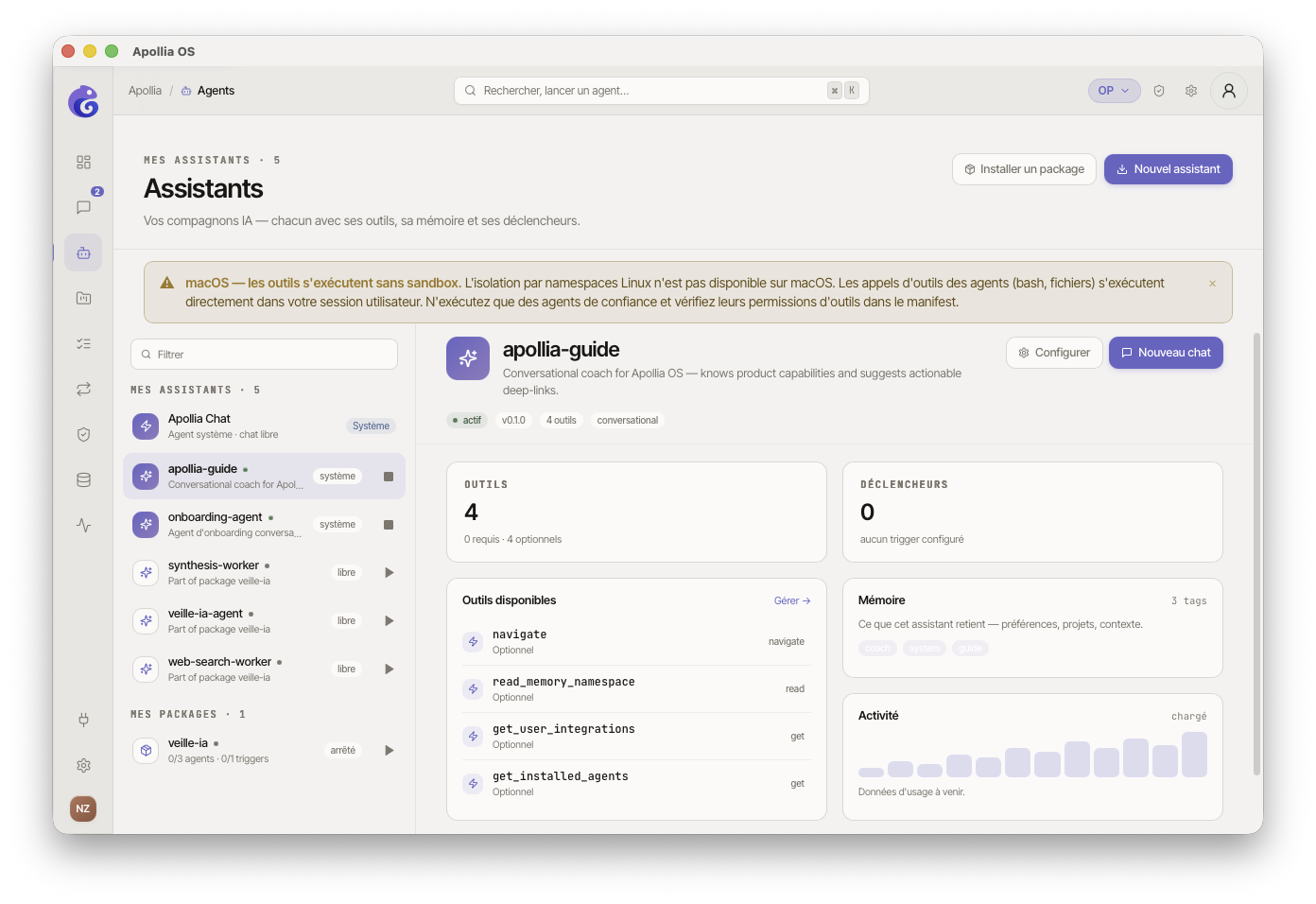Click the get_user_integrations tool row
Image resolution: width=1316 pixels, height=904 pixels.
[x=636, y=737]
